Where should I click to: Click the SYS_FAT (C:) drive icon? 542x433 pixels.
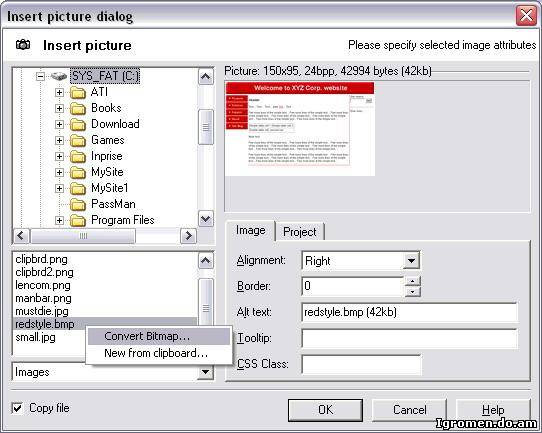(x=59, y=76)
